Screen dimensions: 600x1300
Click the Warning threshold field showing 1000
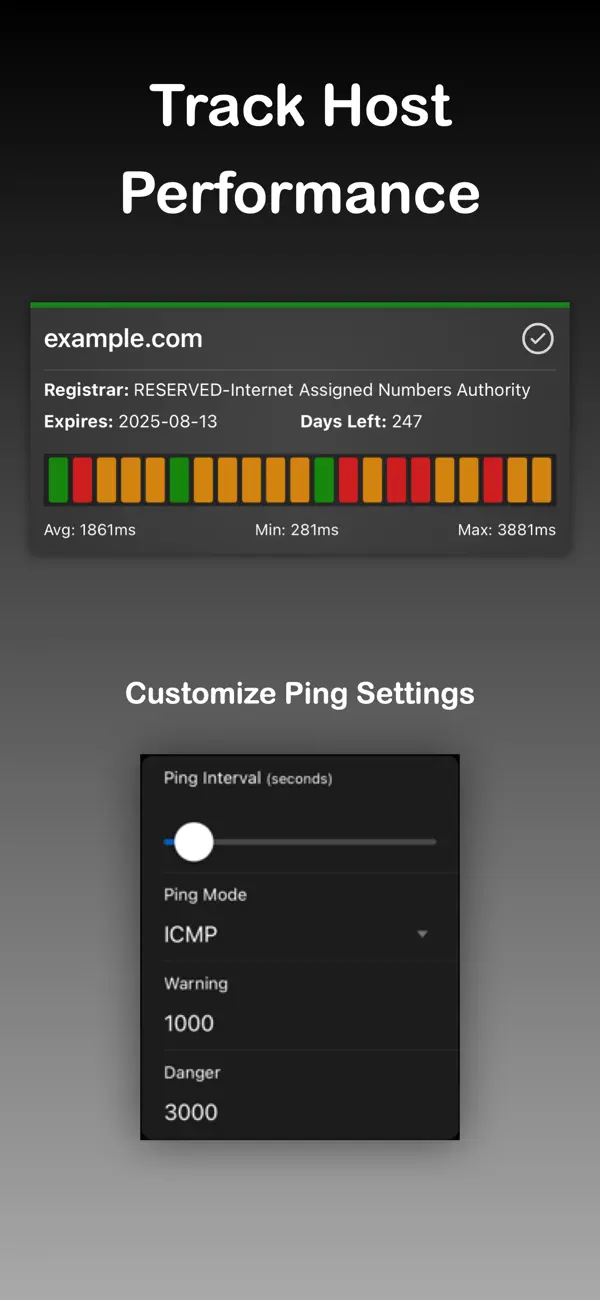tap(189, 1023)
